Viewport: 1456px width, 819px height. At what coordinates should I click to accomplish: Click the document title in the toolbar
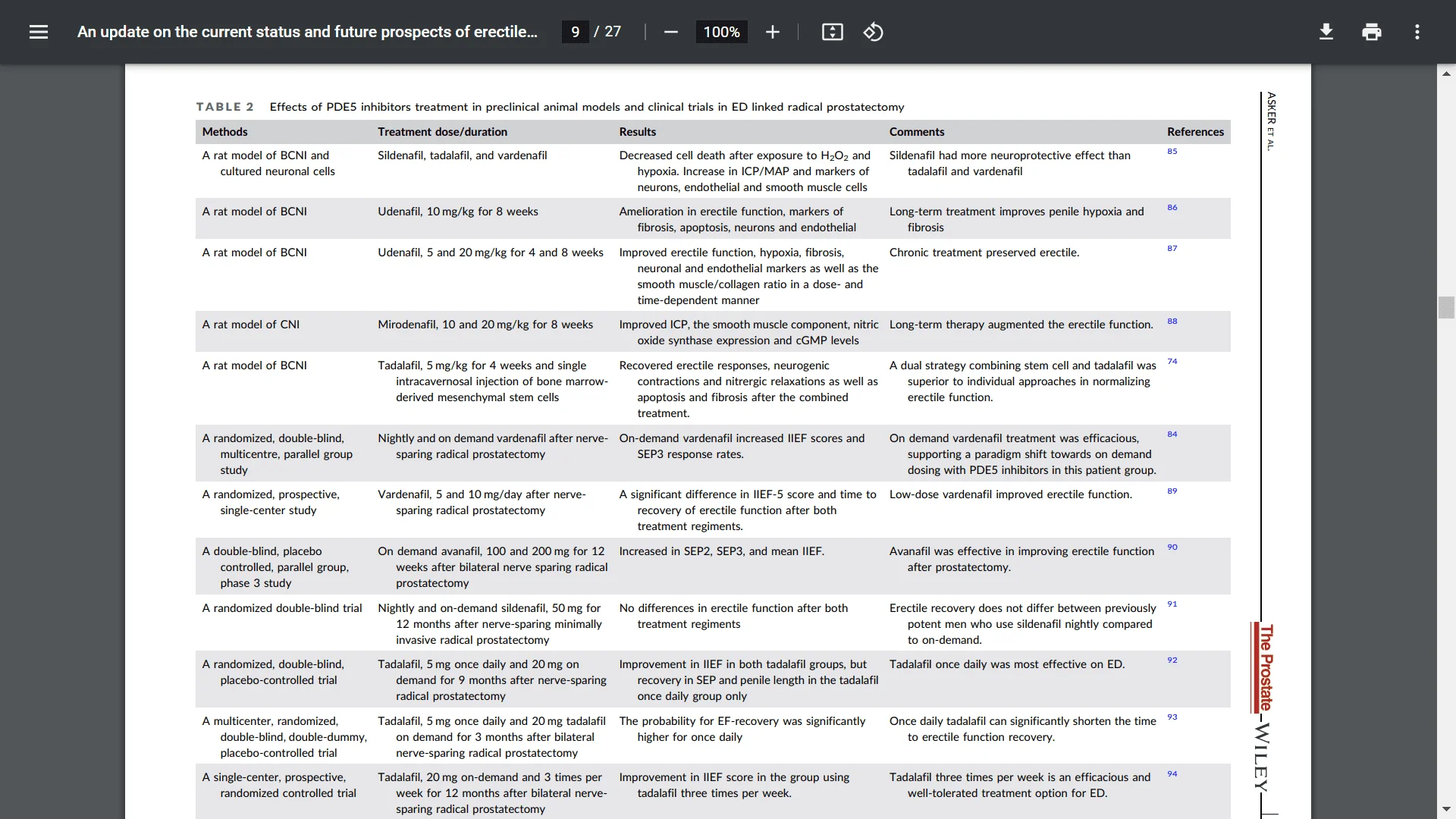coord(307,32)
